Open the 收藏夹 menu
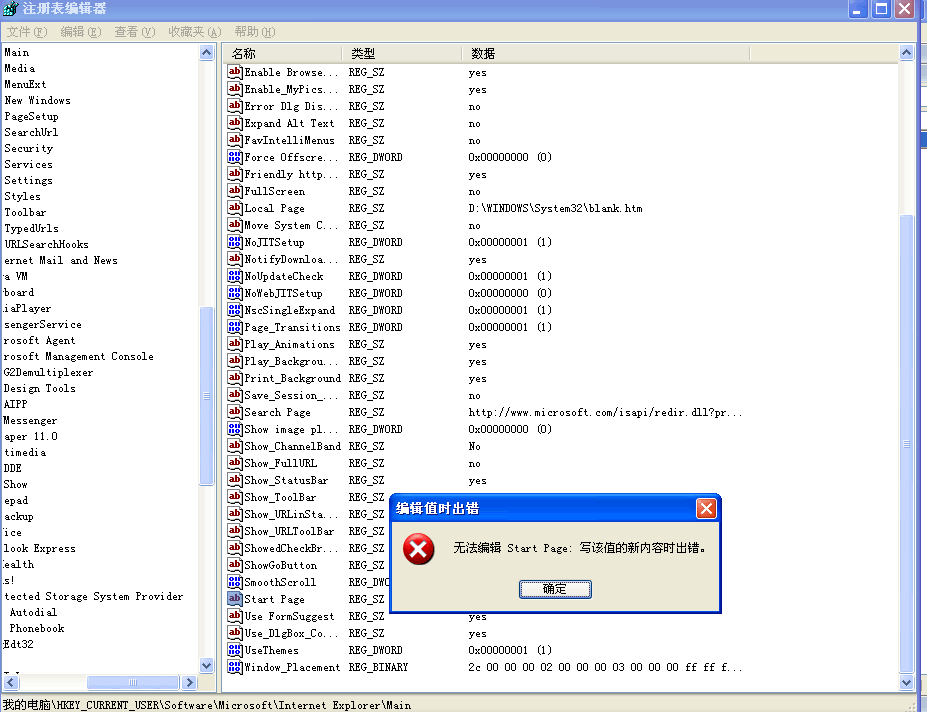This screenshot has width=927, height=712. point(195,32)
